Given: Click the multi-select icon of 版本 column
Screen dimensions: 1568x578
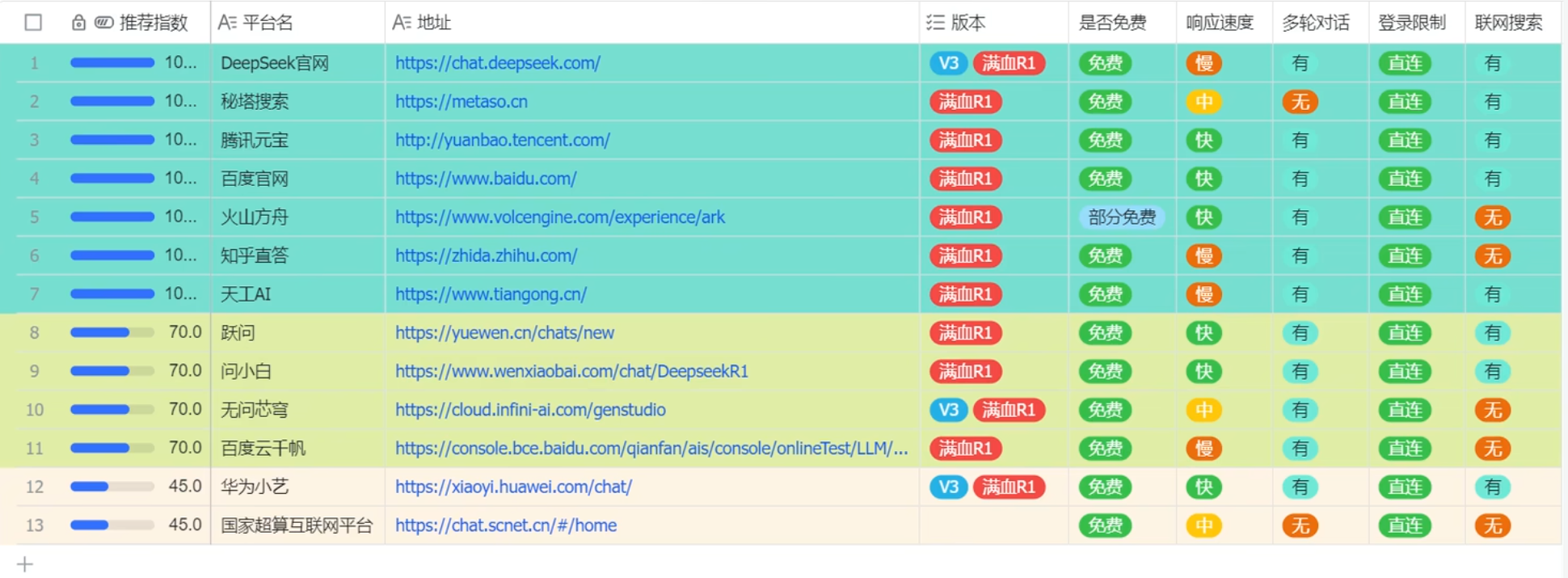Looking at the screenshot, I should pos(935,23).
